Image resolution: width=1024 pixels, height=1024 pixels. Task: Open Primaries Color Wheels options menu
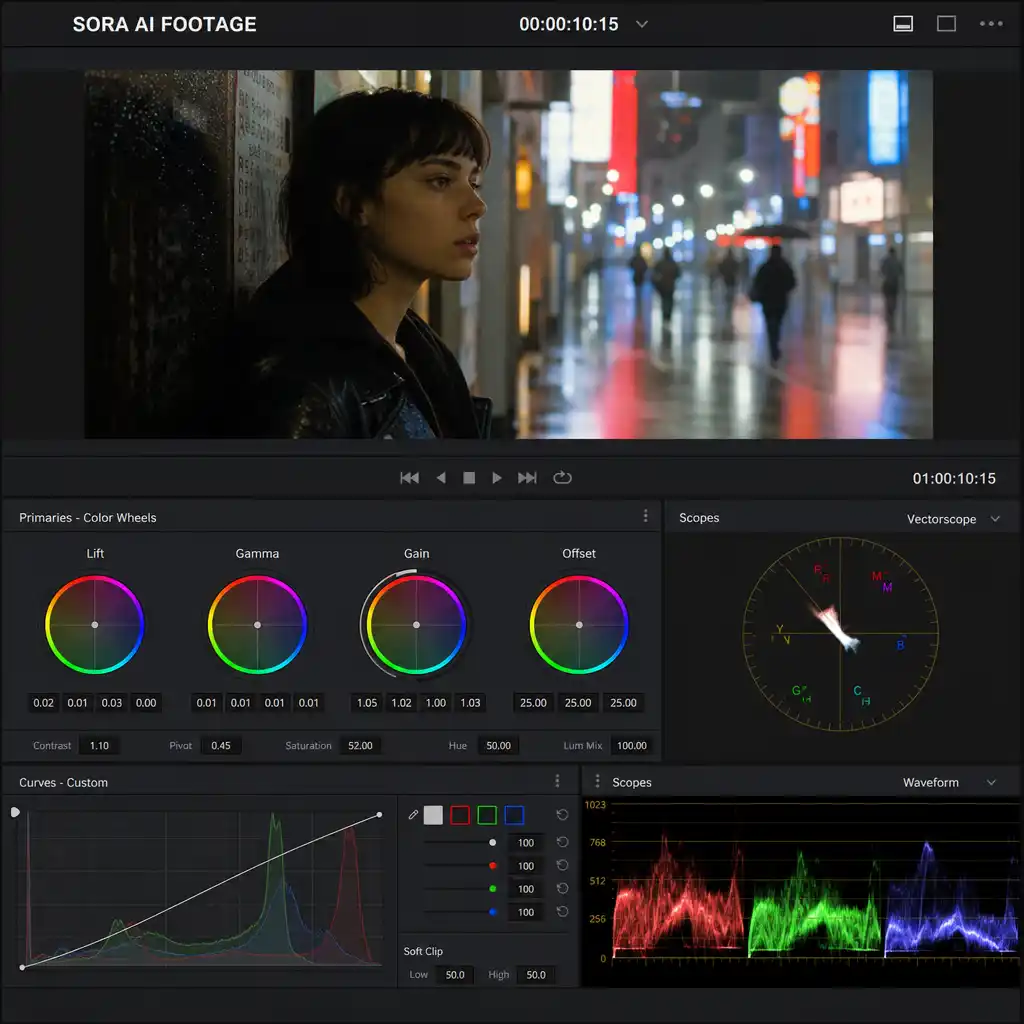pyautogui.click(x=646, y=516)
